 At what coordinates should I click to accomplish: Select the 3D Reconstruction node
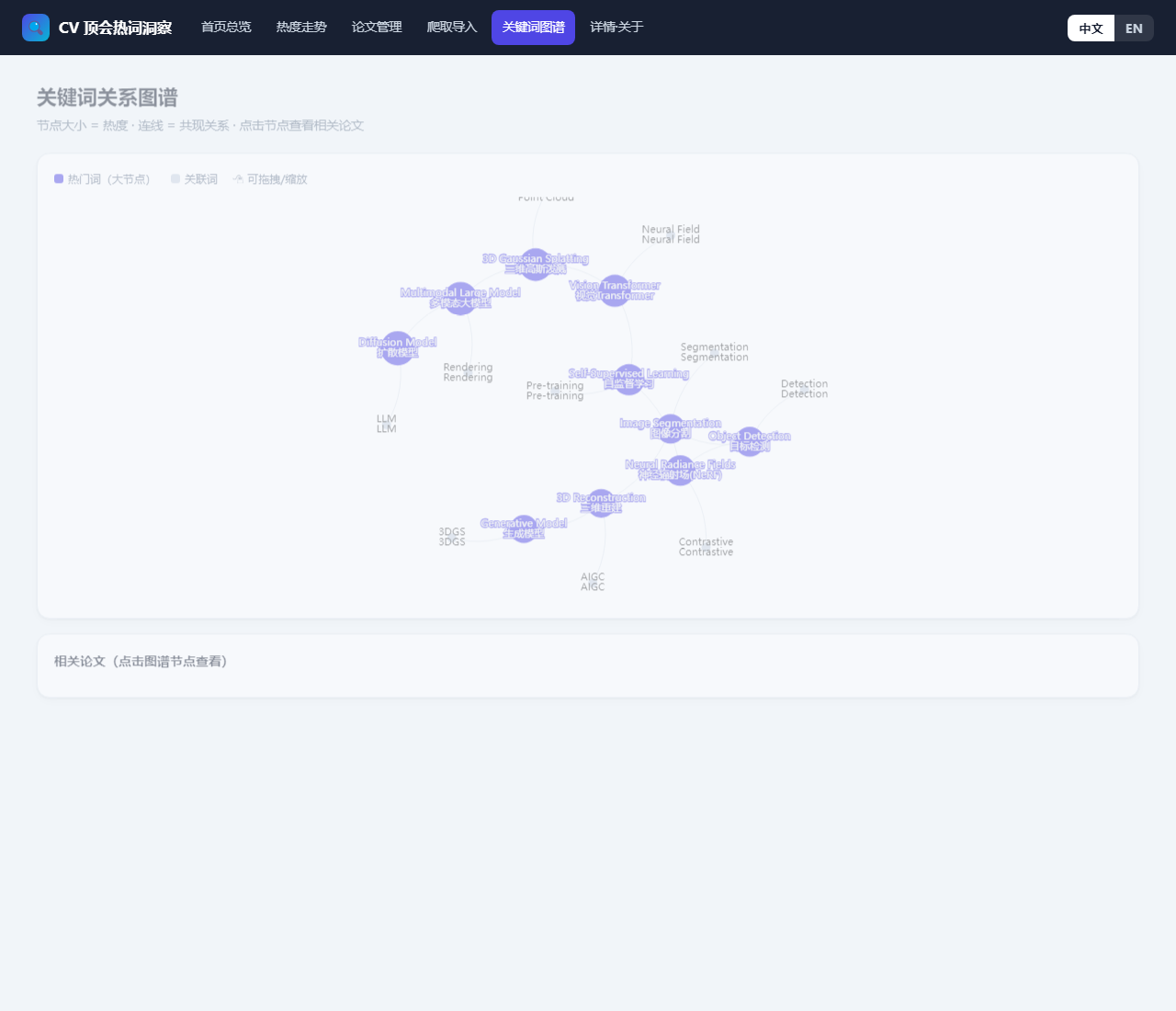(601, 504)
